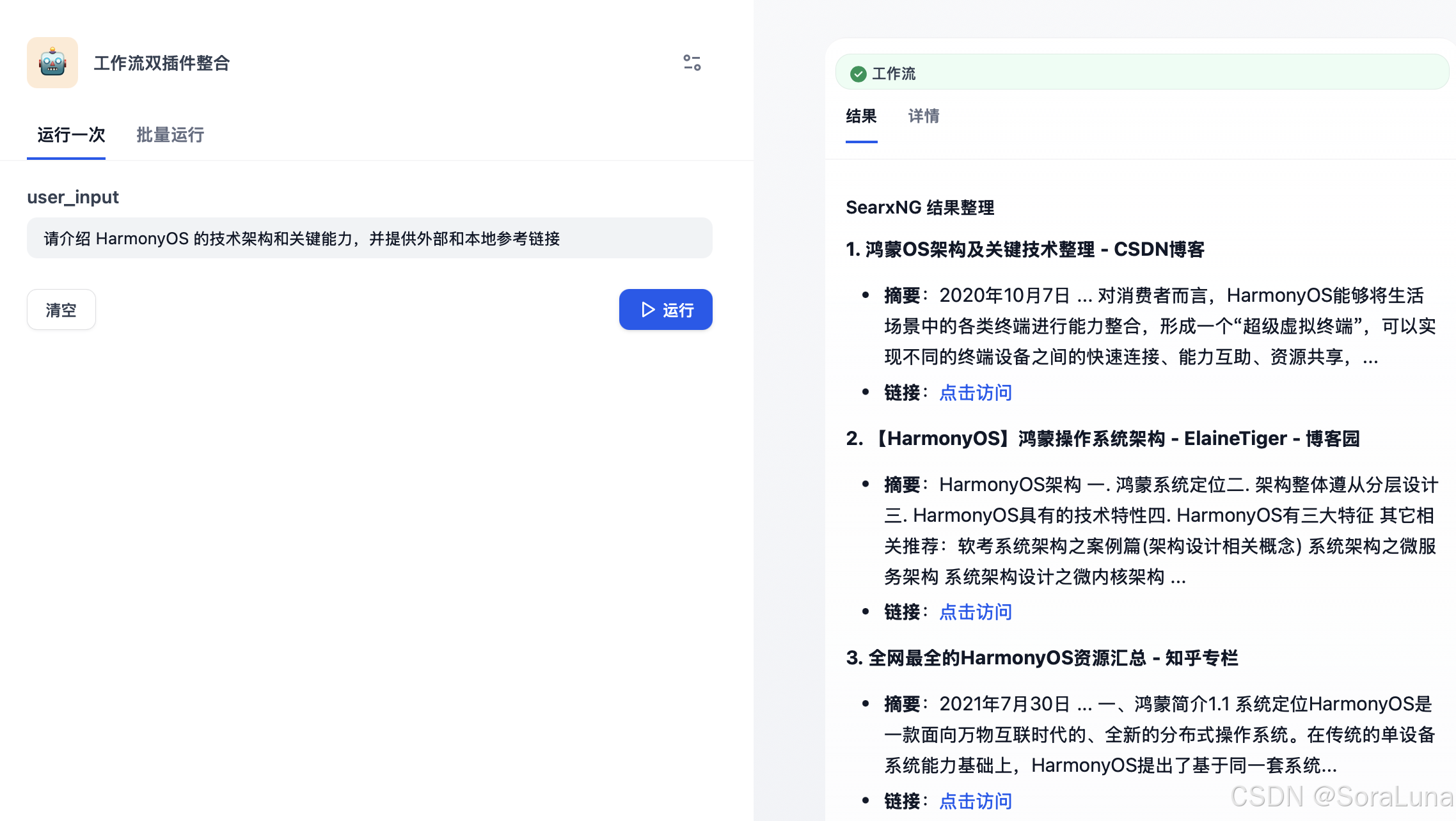Click heading 全网最全的HarmonyOS资源汇总
The height and width of the screenshot is (821, 1456).
pos(1041,658)
